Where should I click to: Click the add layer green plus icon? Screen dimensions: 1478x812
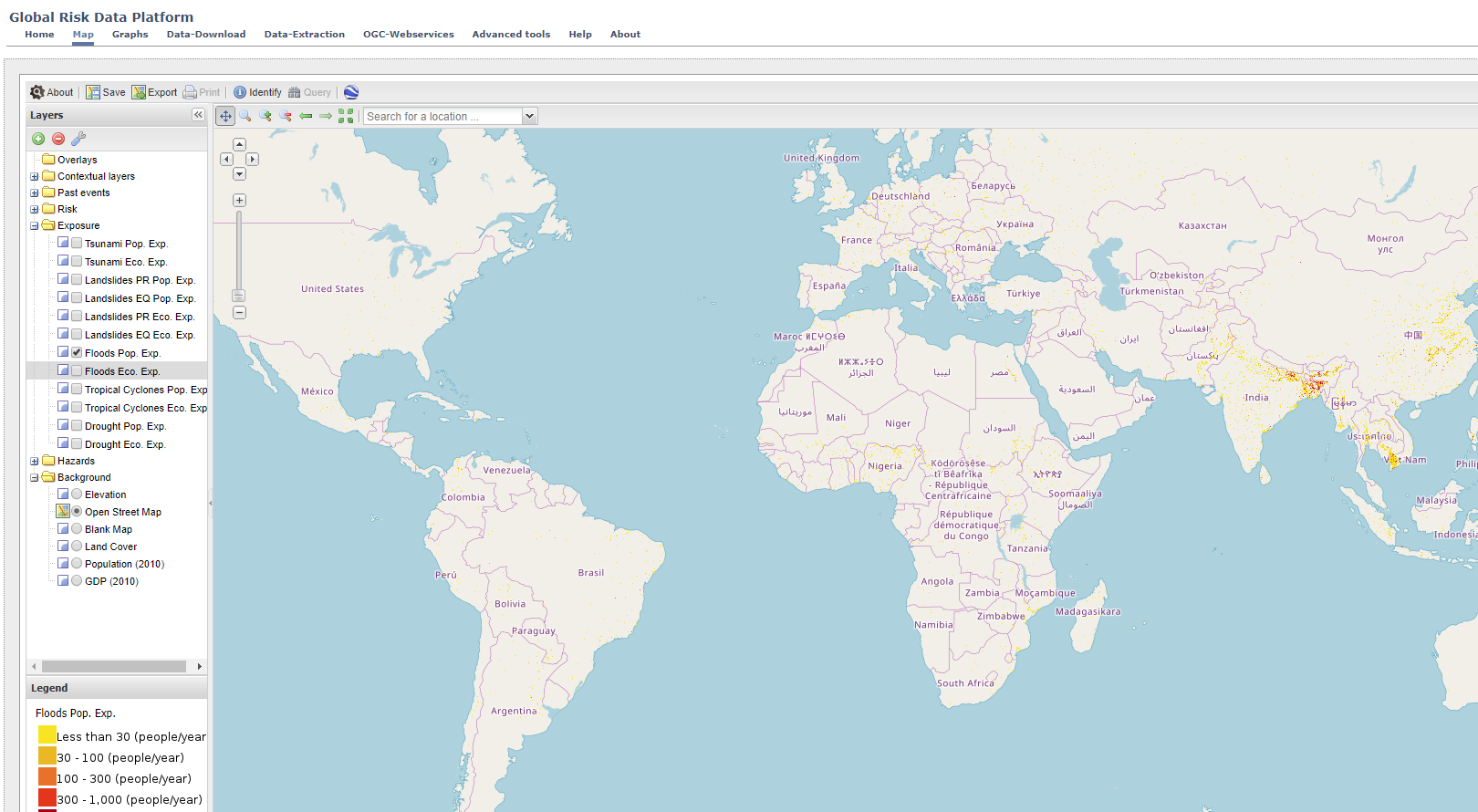[x=38, y=139]
